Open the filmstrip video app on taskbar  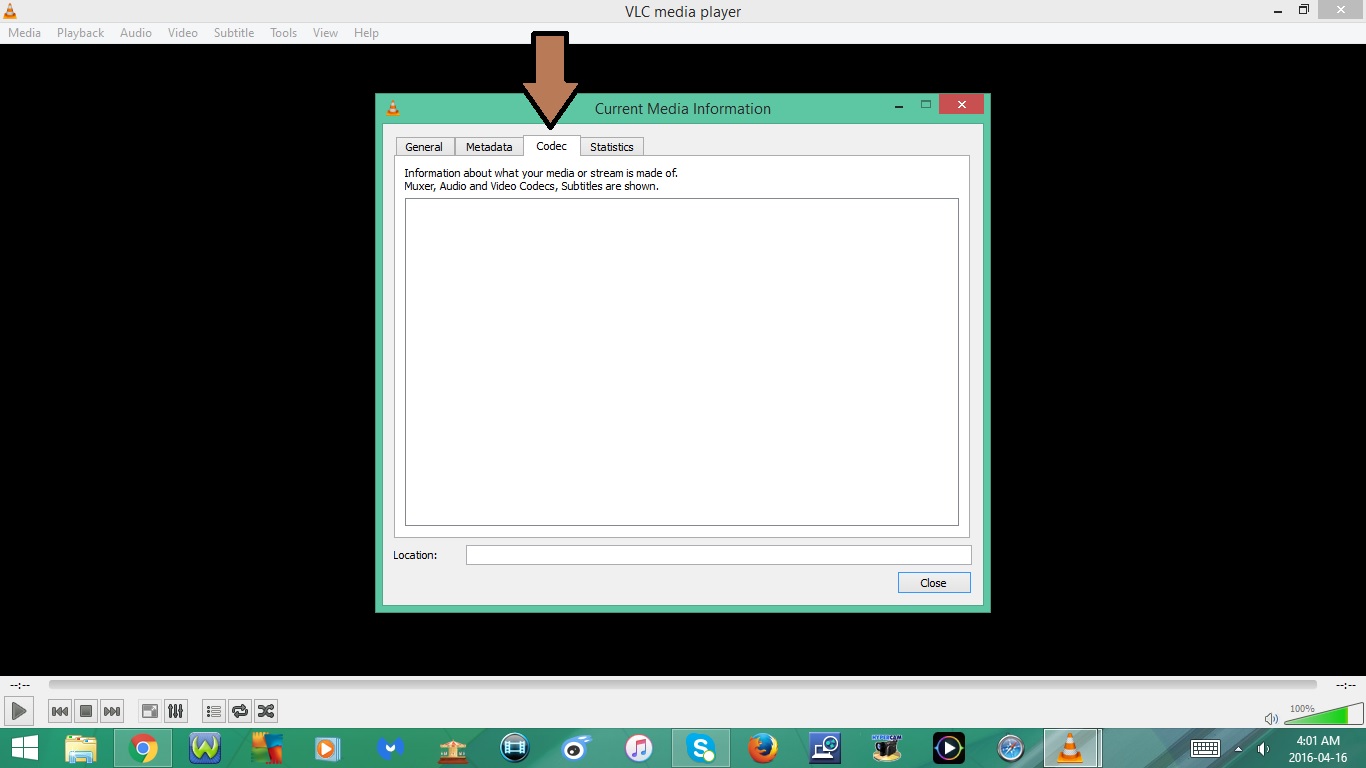tap(515, 748)
